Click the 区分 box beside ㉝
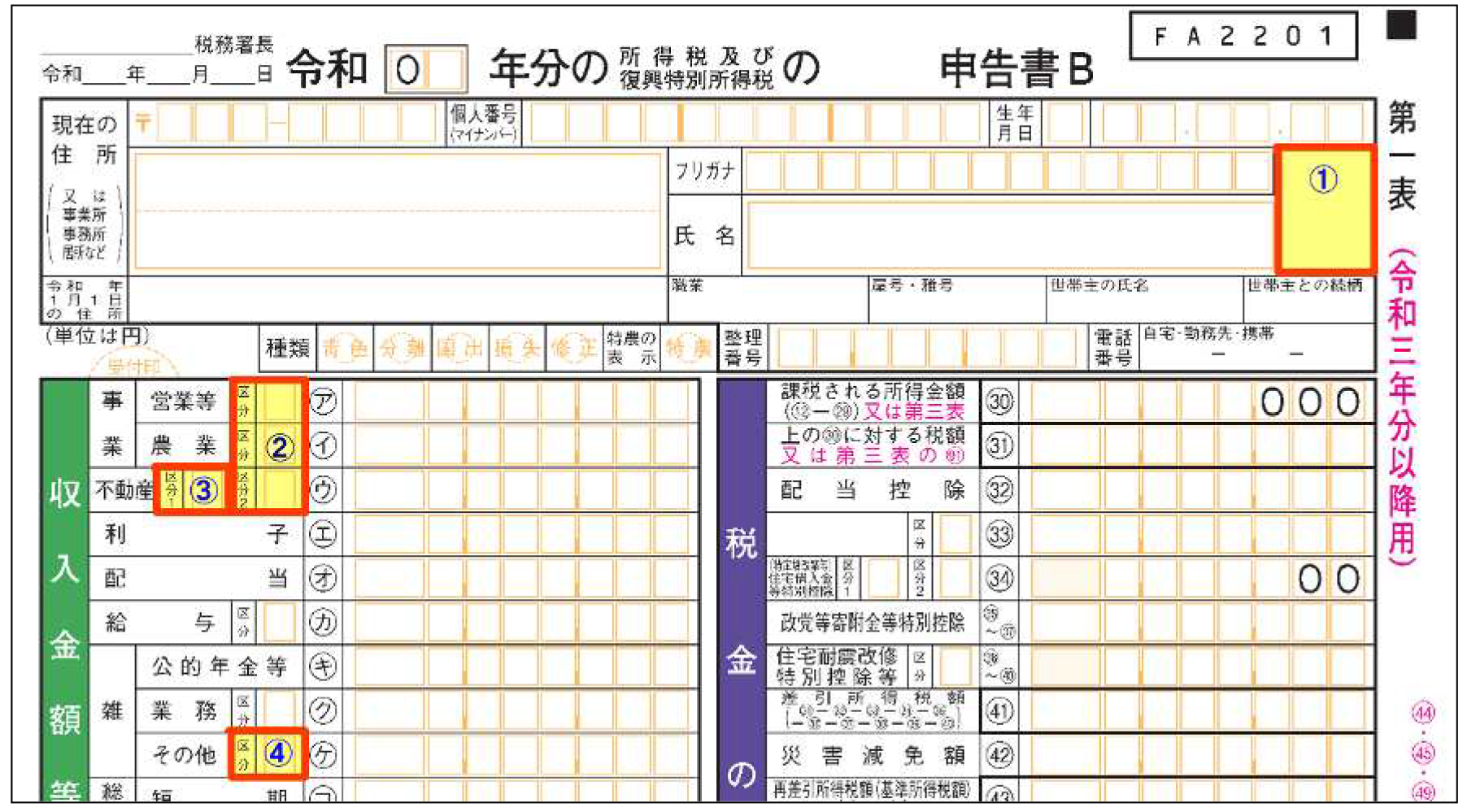Image resolution: width=1467 pixels, height=812 pixels. [x=955, y=534]
